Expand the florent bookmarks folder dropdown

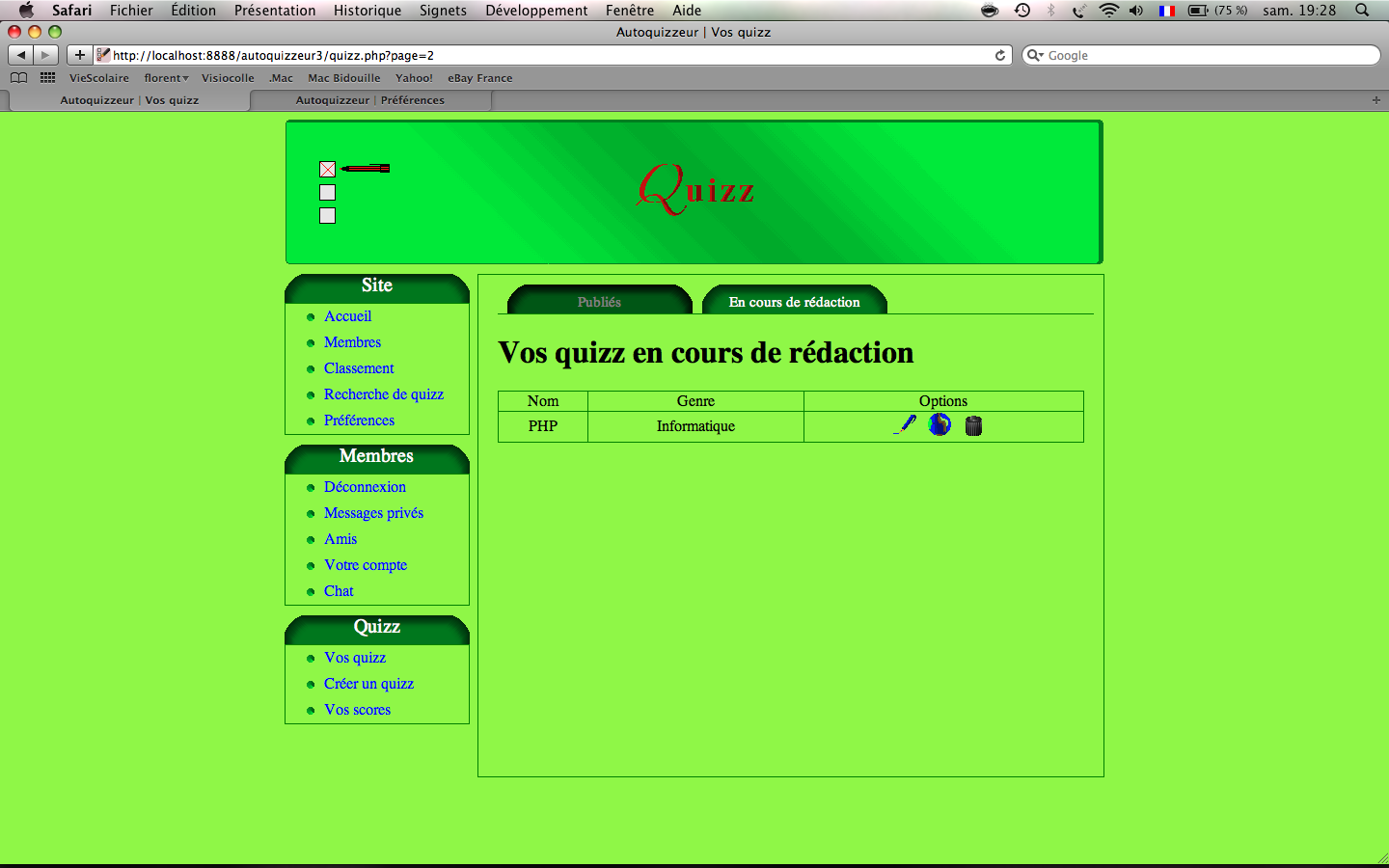click(x=166, y=78)
